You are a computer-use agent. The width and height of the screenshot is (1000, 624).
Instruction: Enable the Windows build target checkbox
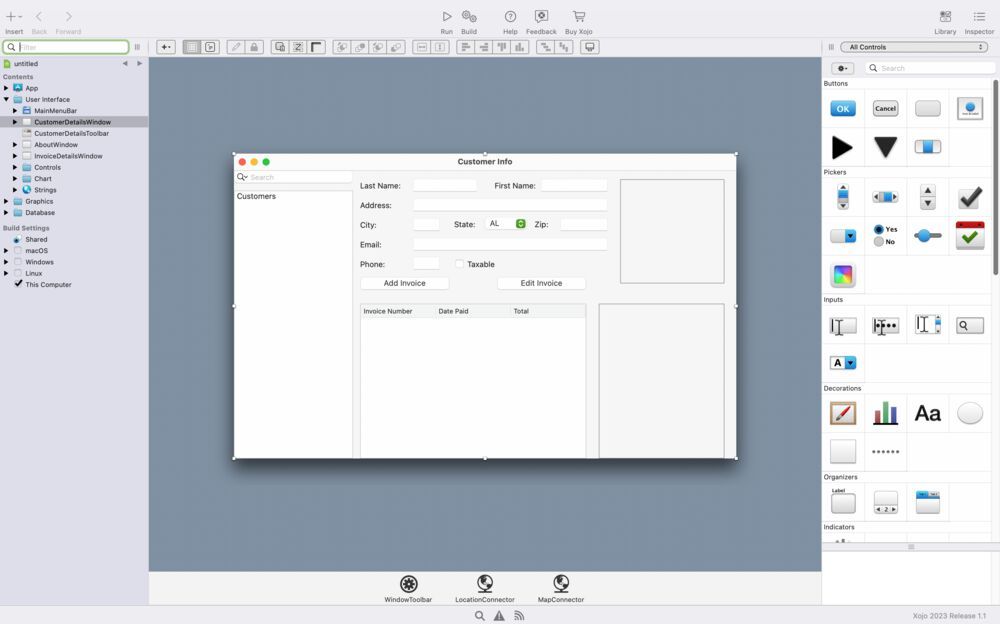click(18, 262)
